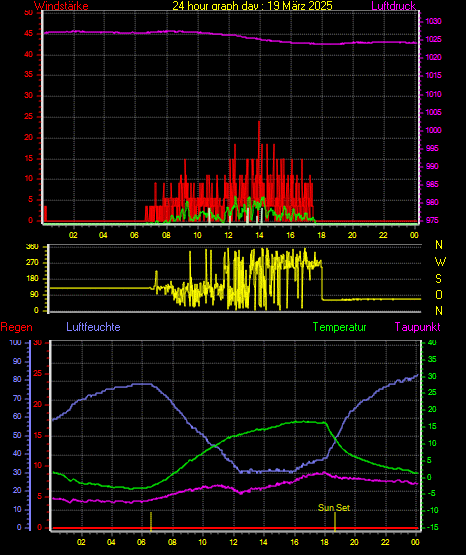Click the 270 degree tick on direction axis
Screen dimensions: 466x555
click(x=32, y=263)
